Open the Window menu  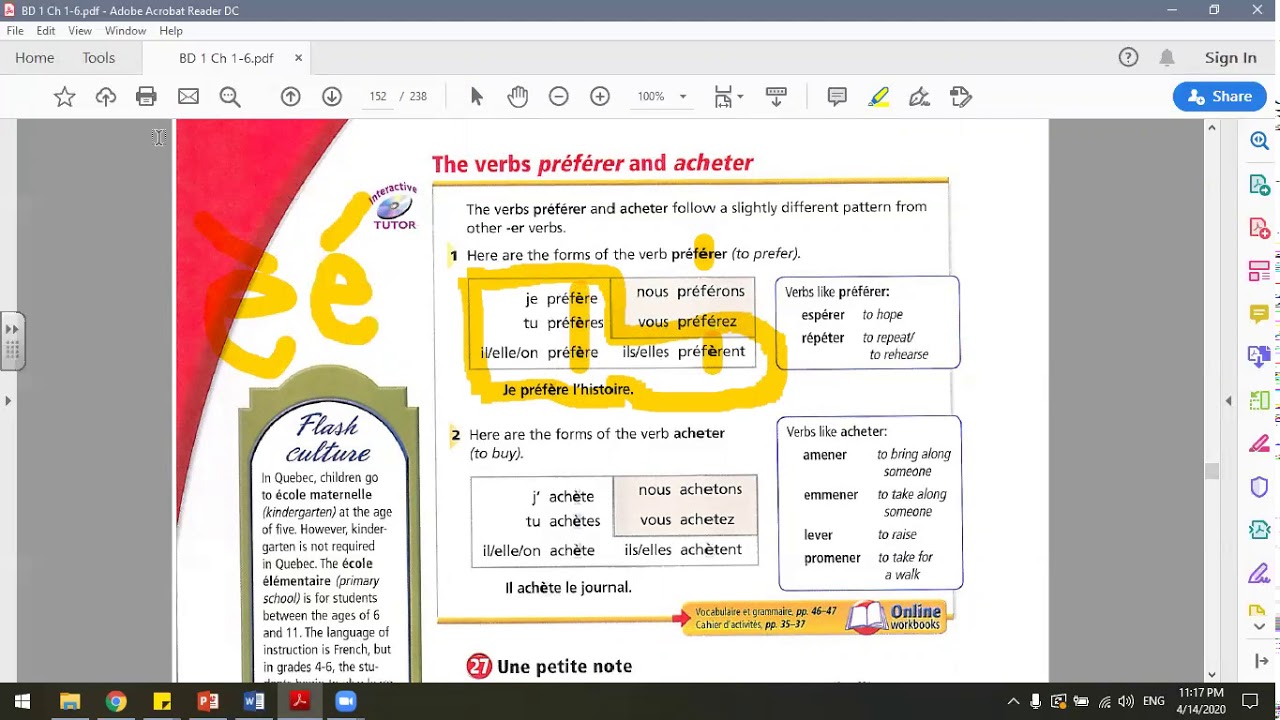point(126,31)
